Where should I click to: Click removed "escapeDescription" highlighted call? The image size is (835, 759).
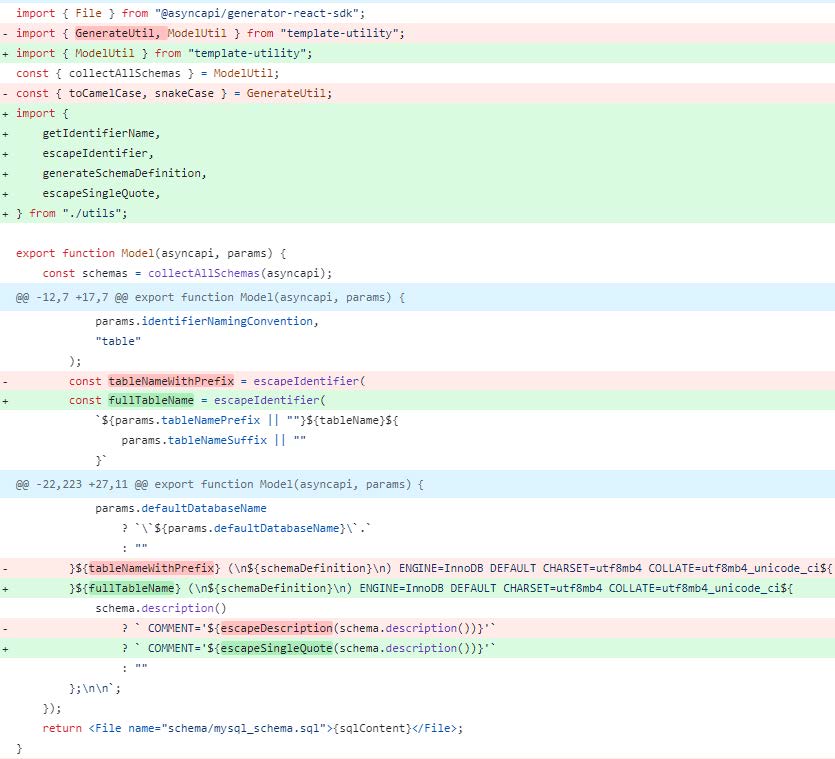(x=276, y=628)
